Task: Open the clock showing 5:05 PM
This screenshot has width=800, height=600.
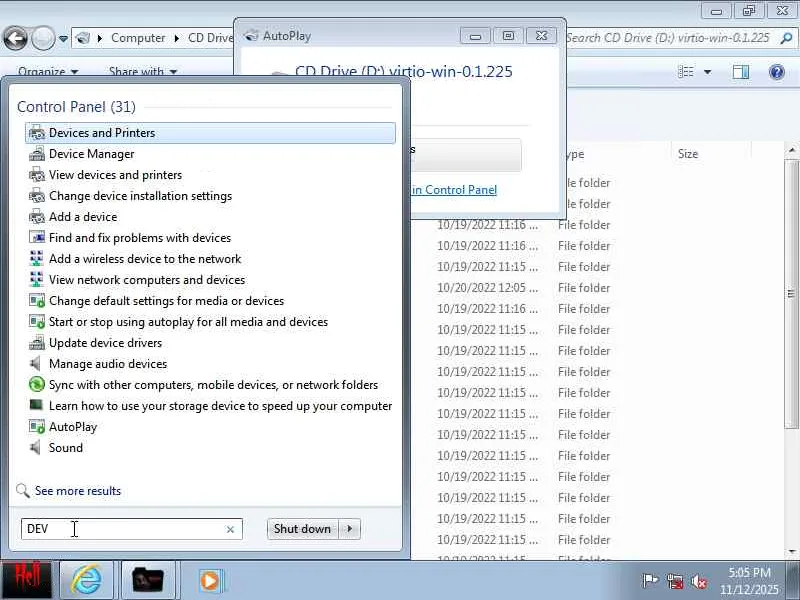Action: tap(749, 581)
